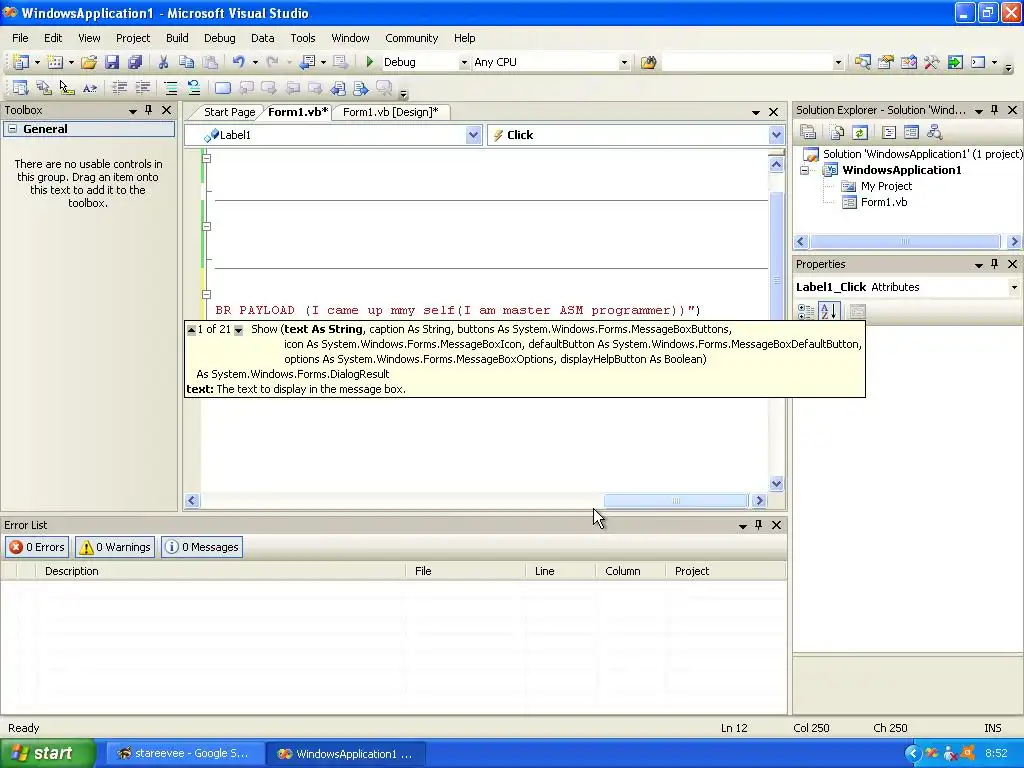Open the Debug configuration dropdown
Screen dimensions: 1024x768
(464, 63)
